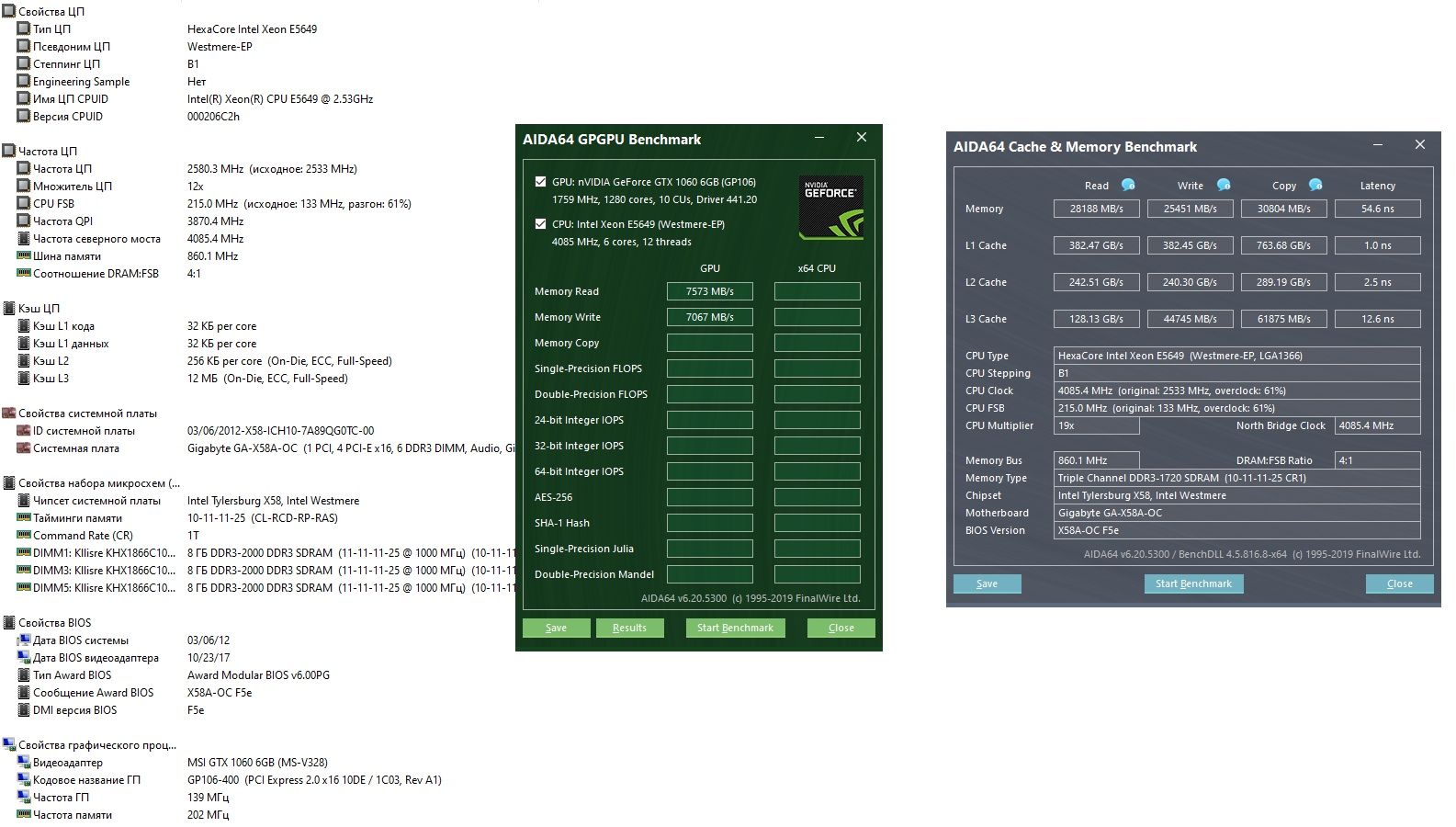The width and height of the screenshot is (1456, 827).
Task: Click Memory Latency value 54.6 ns
Action: coord(1378,209)
